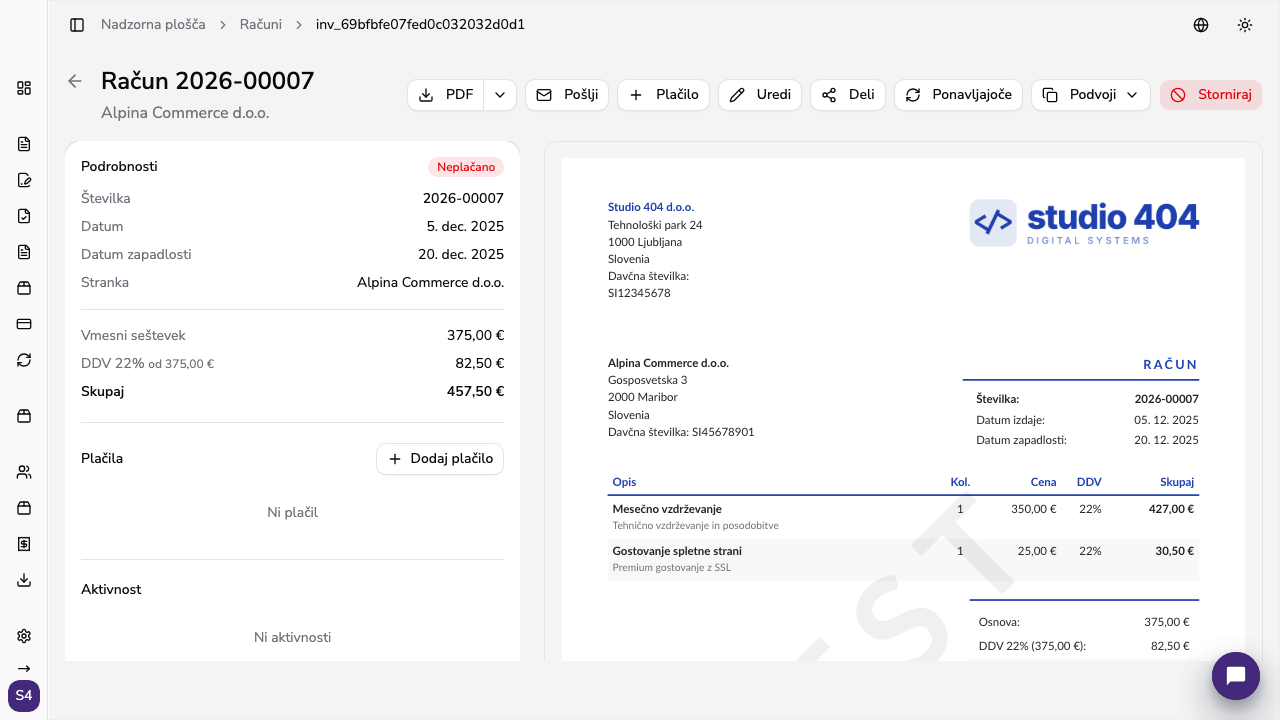
Task: Open the download tray sidebar icon
Action: coord(24,580)
